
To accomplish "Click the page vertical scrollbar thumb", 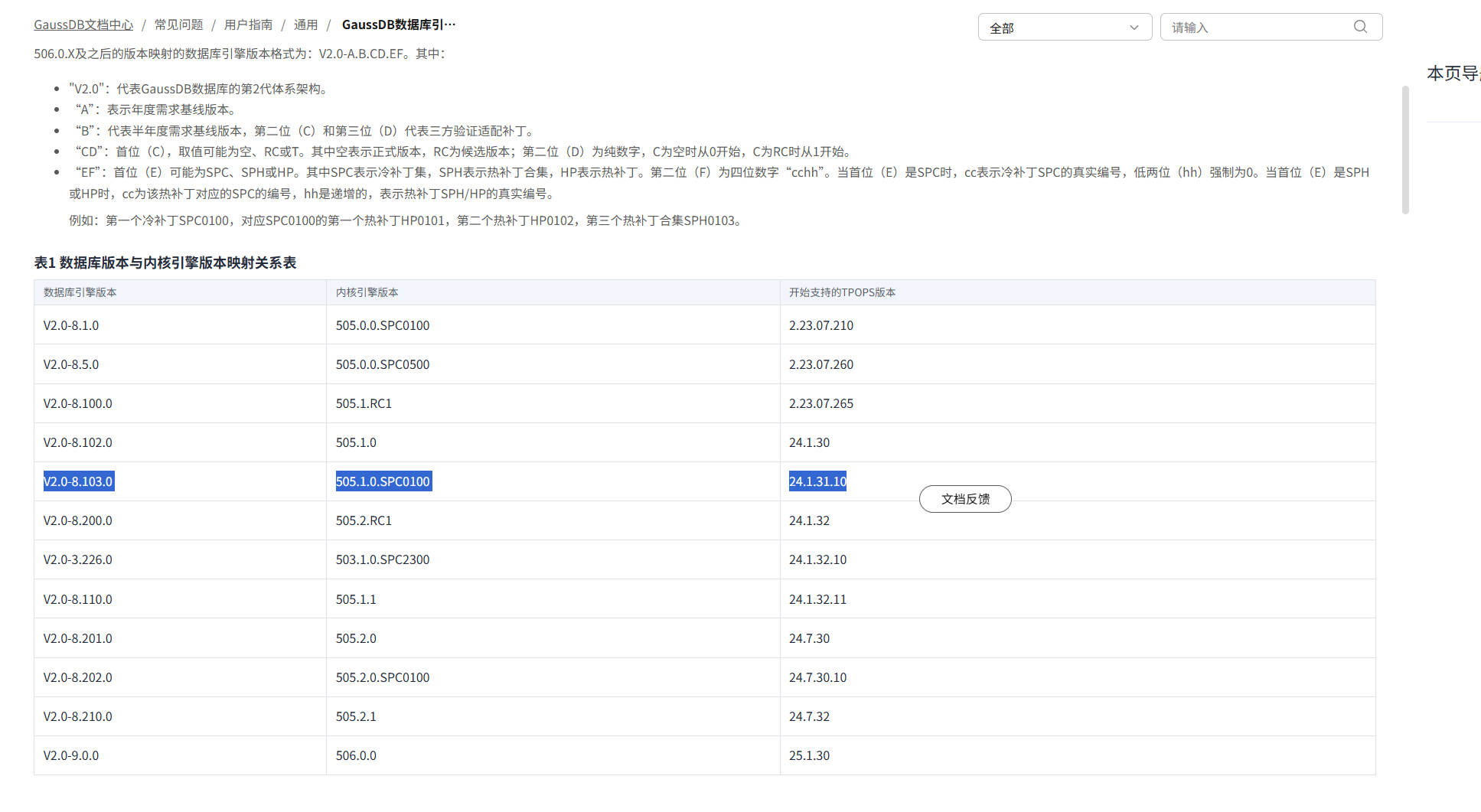I will point(1405,150).
